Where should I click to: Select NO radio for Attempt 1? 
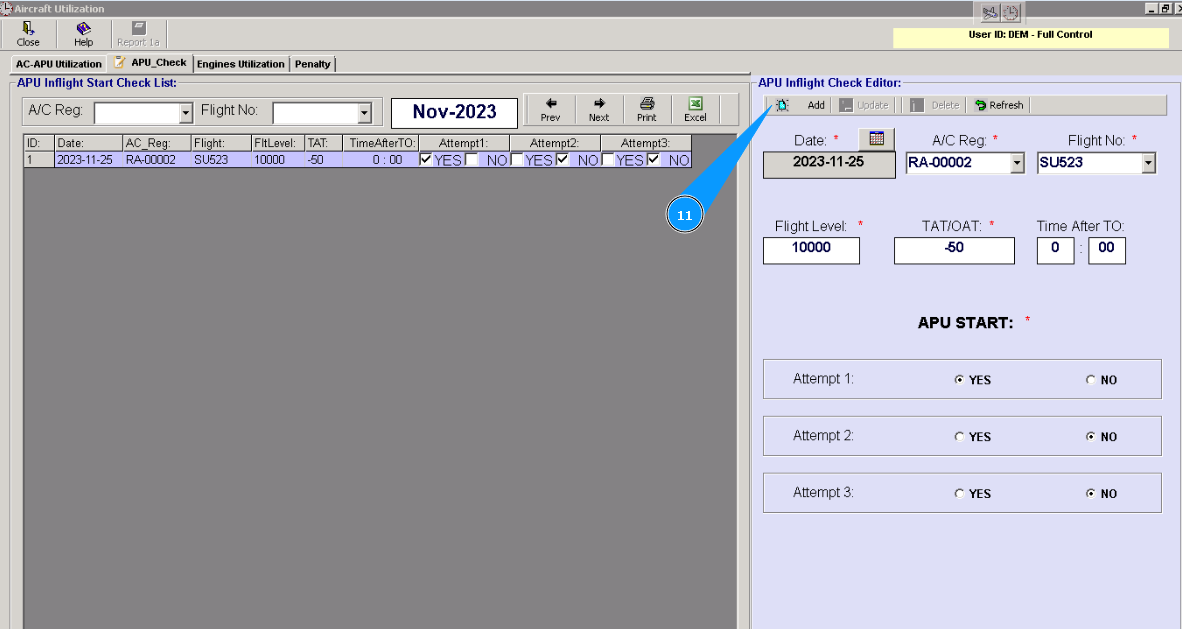click(x=1090, y=380)
